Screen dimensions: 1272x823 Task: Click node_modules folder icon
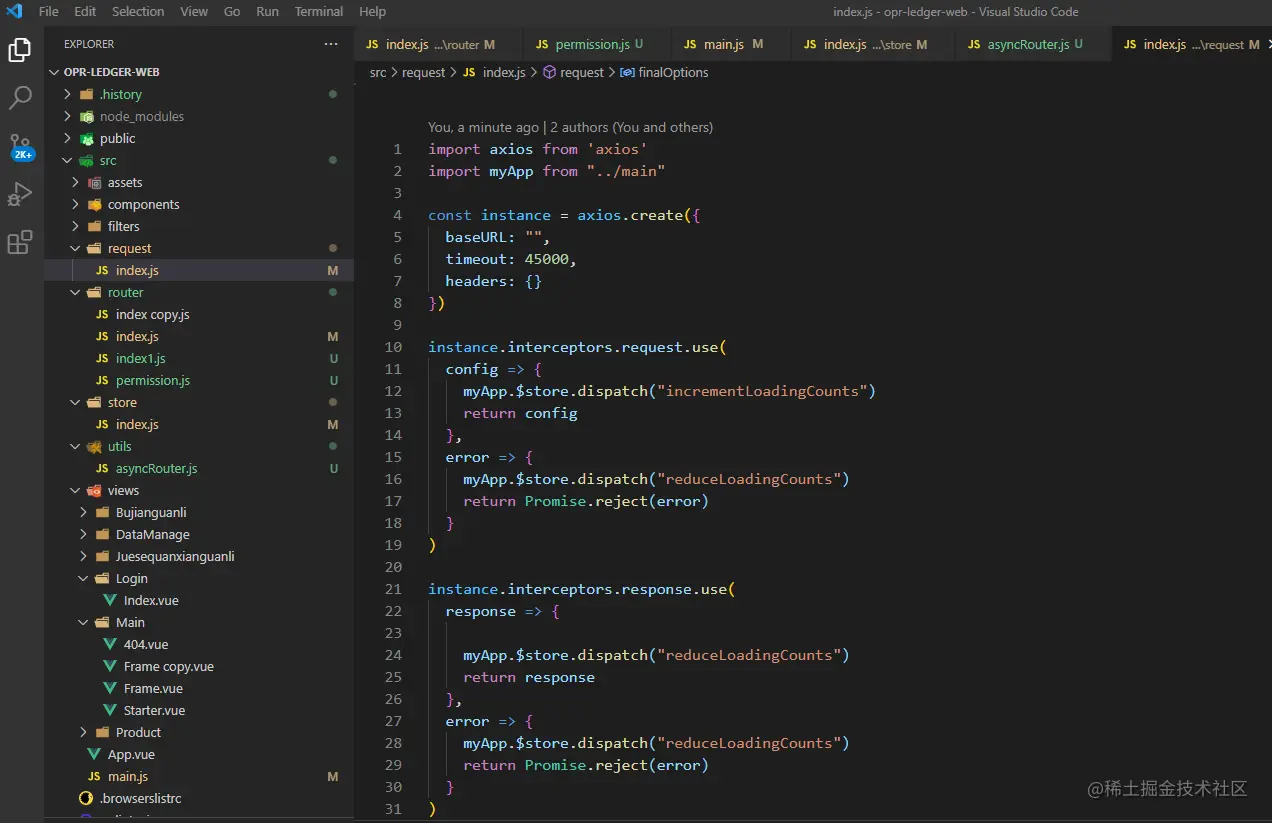[87, 116]
